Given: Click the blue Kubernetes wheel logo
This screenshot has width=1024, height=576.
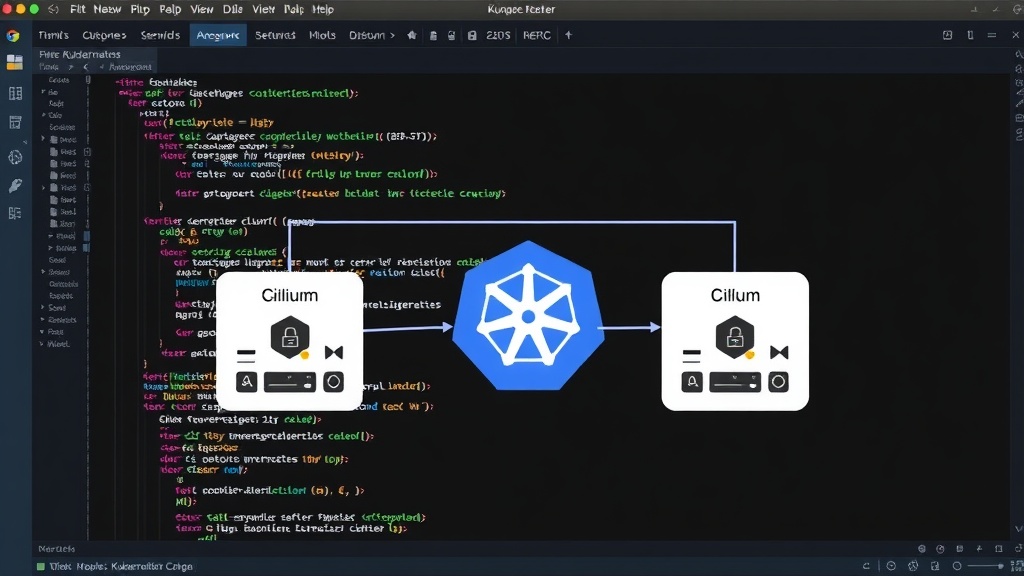Looking at the screenshot, I should 528,317.
